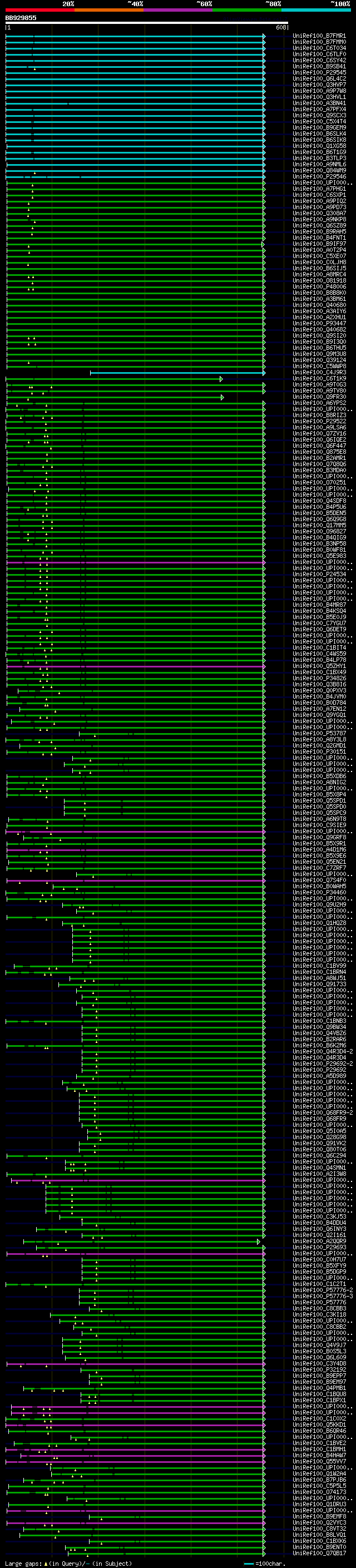Select the UniRef100_B0WF81 label
356x1568 pixels.
tap(319, 550)
